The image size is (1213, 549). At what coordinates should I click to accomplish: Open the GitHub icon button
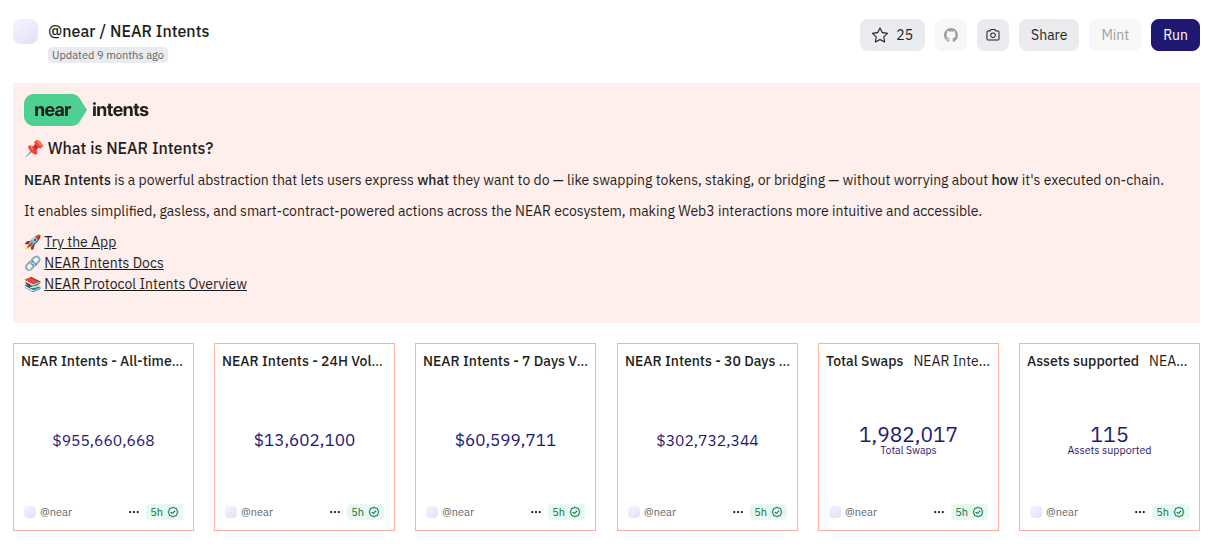(951, 35)
